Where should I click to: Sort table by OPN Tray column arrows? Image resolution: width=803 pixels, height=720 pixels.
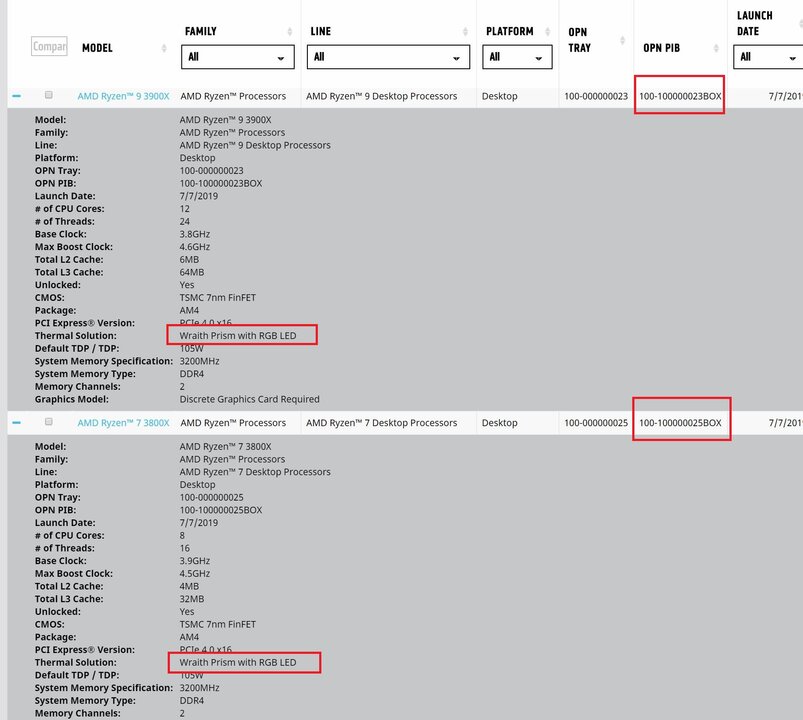(623, 40)
